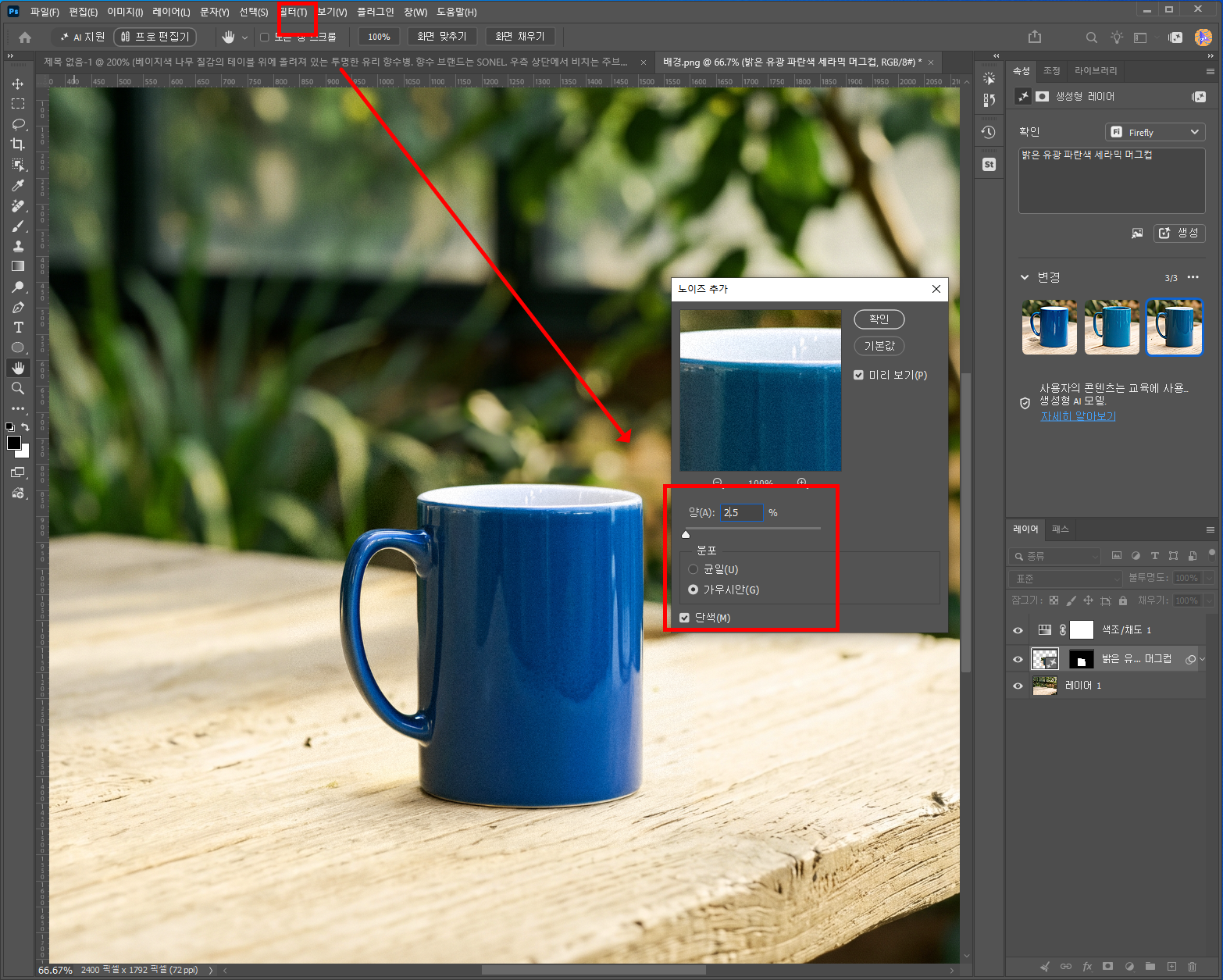Viewport: 1223px width, 980px height.
Task: Click the 생성 generate button
Action: click(1179, 233)
